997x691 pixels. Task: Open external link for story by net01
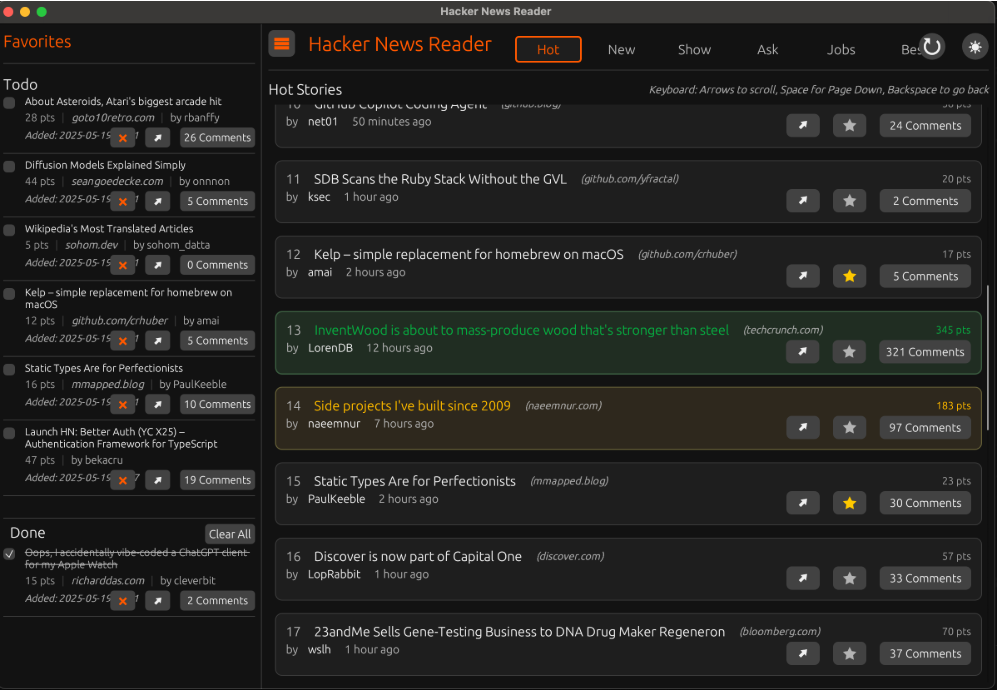click(x=803, y=126)
